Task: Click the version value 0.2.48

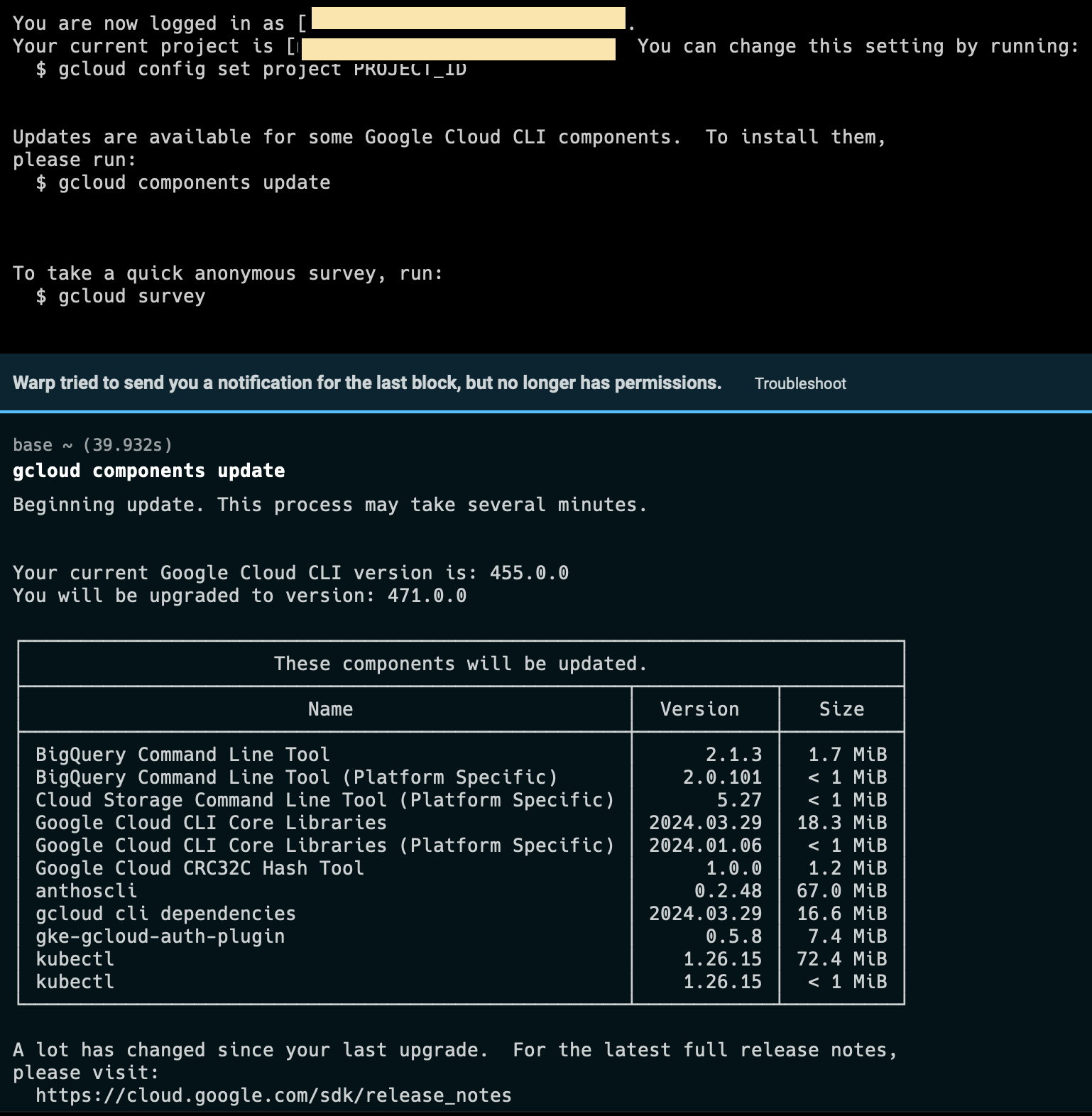Action: click(x=728, y=892)
